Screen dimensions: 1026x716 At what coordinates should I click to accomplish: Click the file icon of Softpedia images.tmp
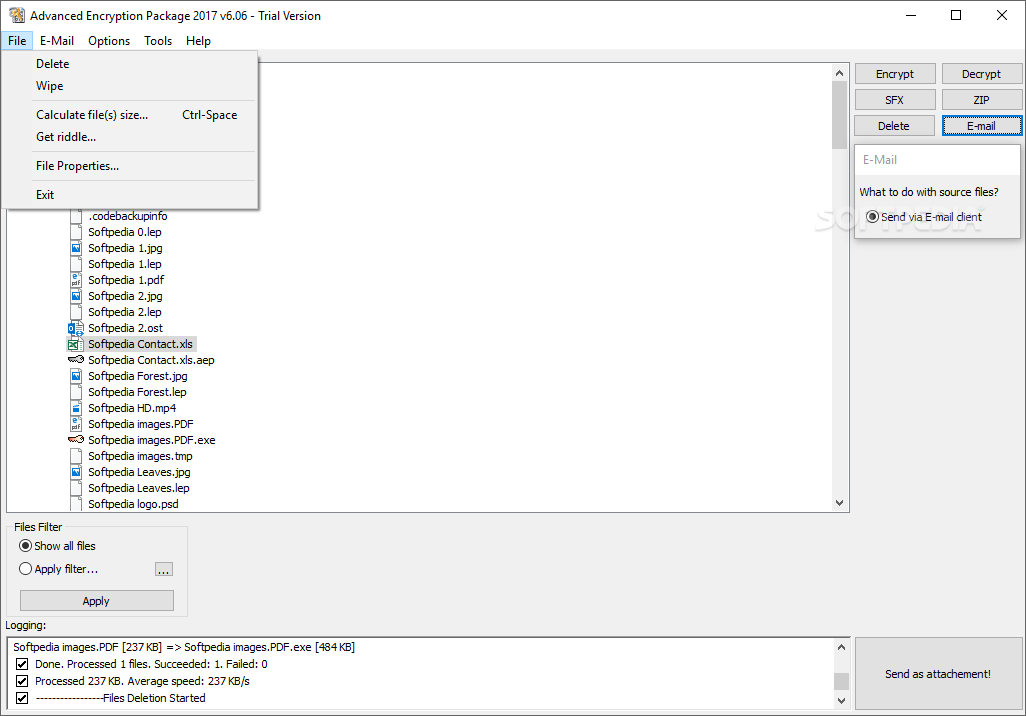[76, 456]
